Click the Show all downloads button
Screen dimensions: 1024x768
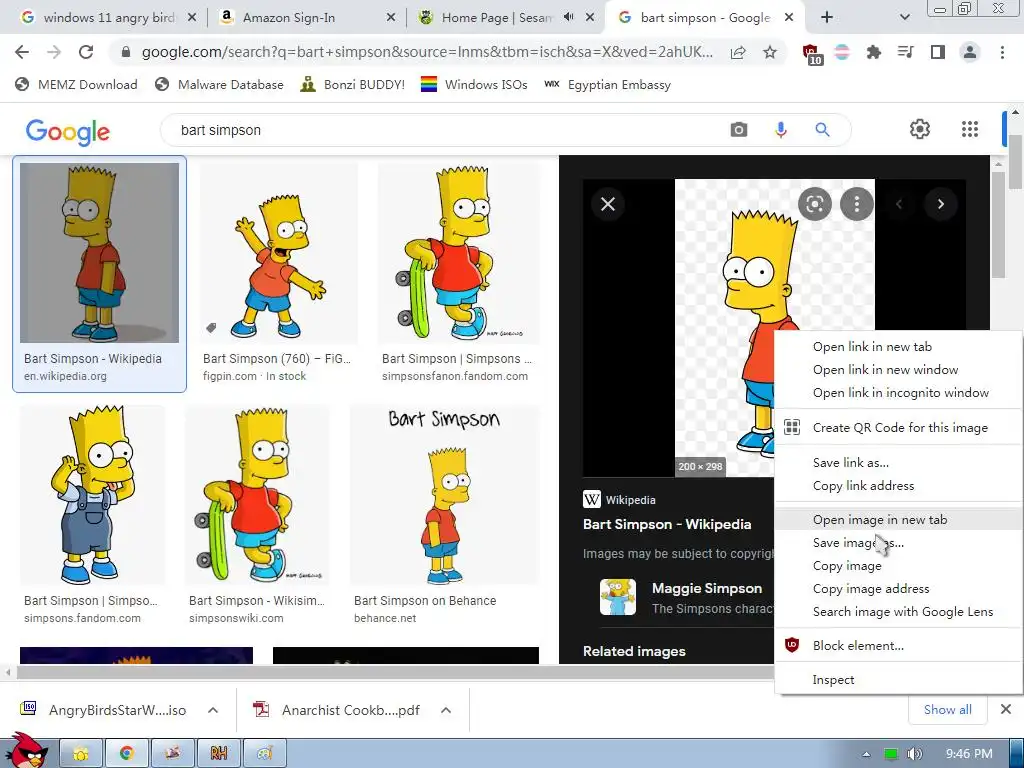[948, 710]
